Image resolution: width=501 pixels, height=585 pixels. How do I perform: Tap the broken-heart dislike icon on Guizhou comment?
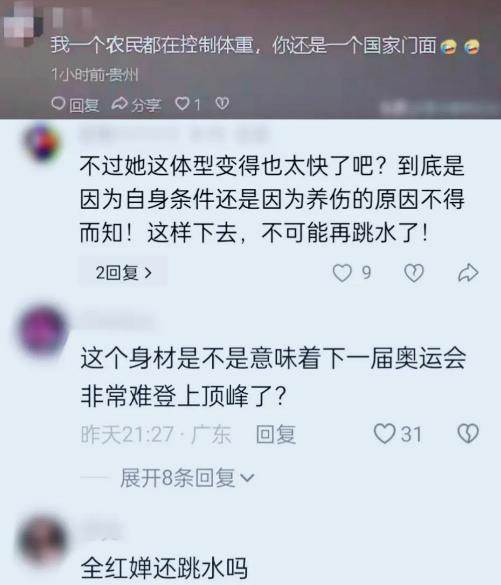[x=222, y=103]
